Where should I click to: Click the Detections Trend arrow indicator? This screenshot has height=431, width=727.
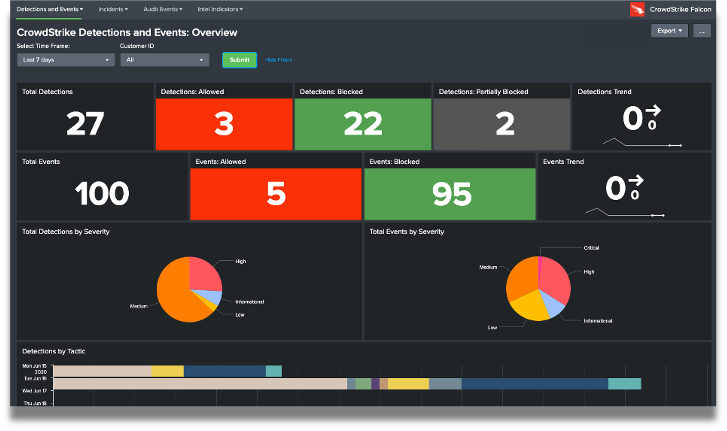click(x=654, y=112)
